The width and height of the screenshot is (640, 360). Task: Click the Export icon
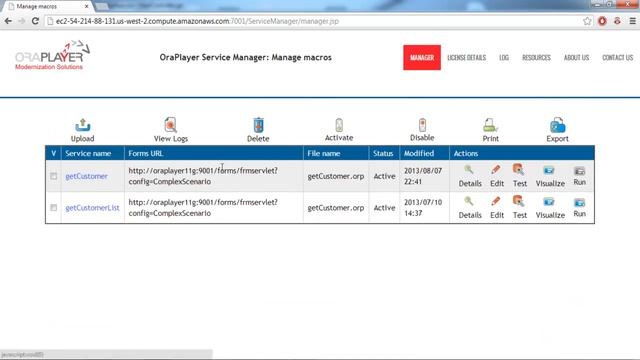pyautogui.click(x=558, y=125)
